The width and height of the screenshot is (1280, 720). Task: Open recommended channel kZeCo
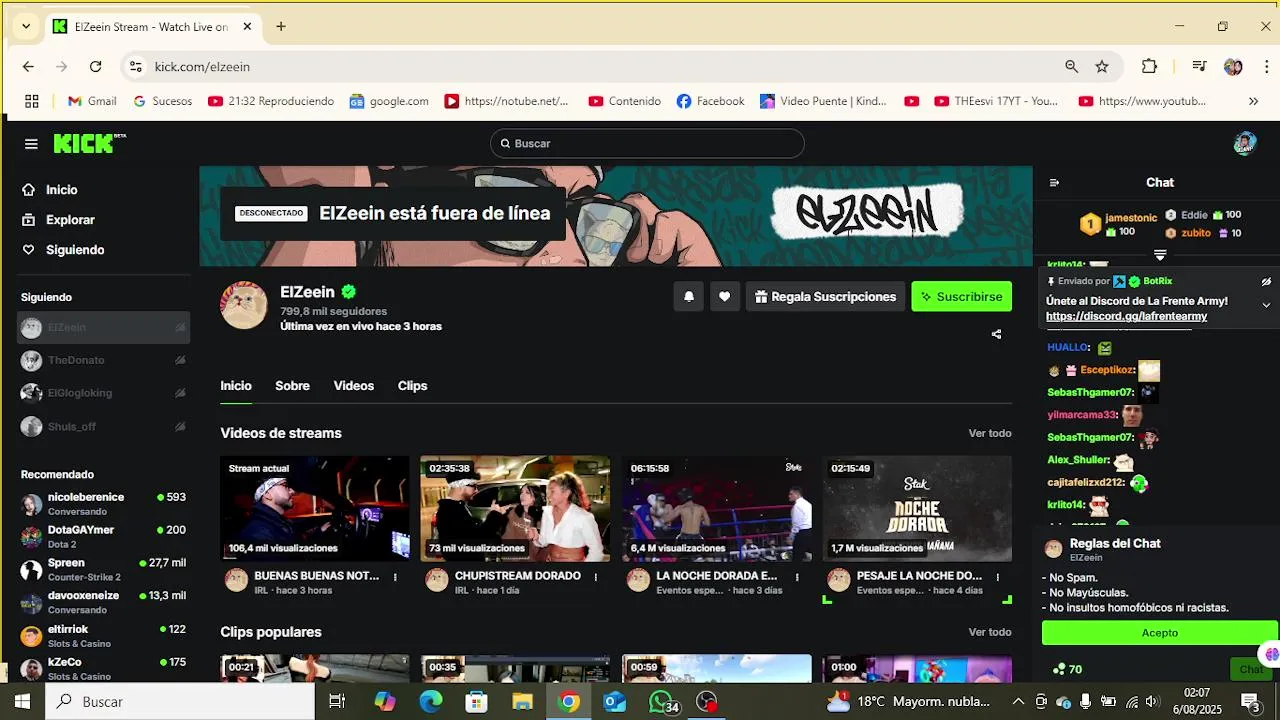click(103, 669)
